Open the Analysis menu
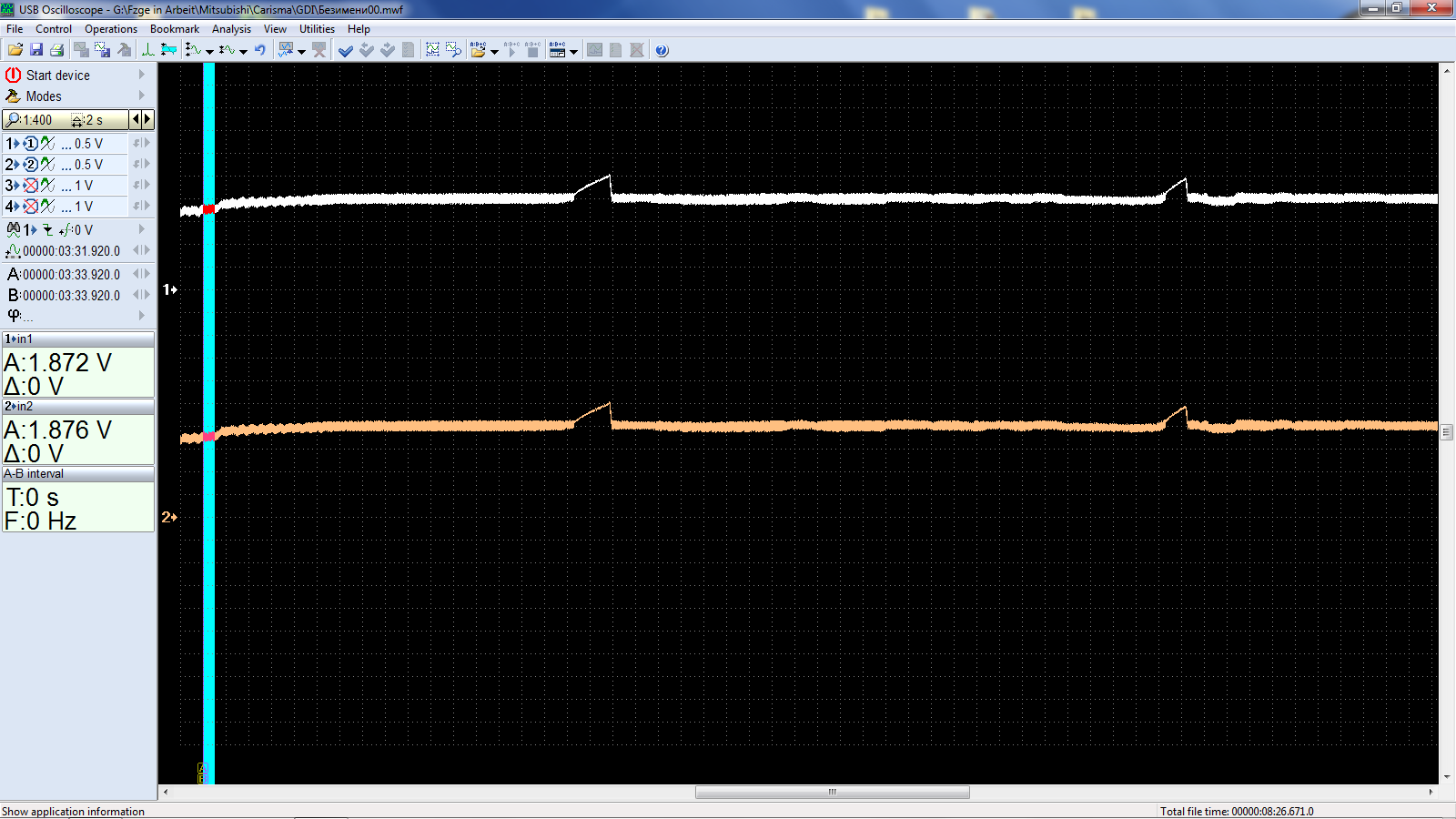 pyautogui.click(x=231, y=29)
